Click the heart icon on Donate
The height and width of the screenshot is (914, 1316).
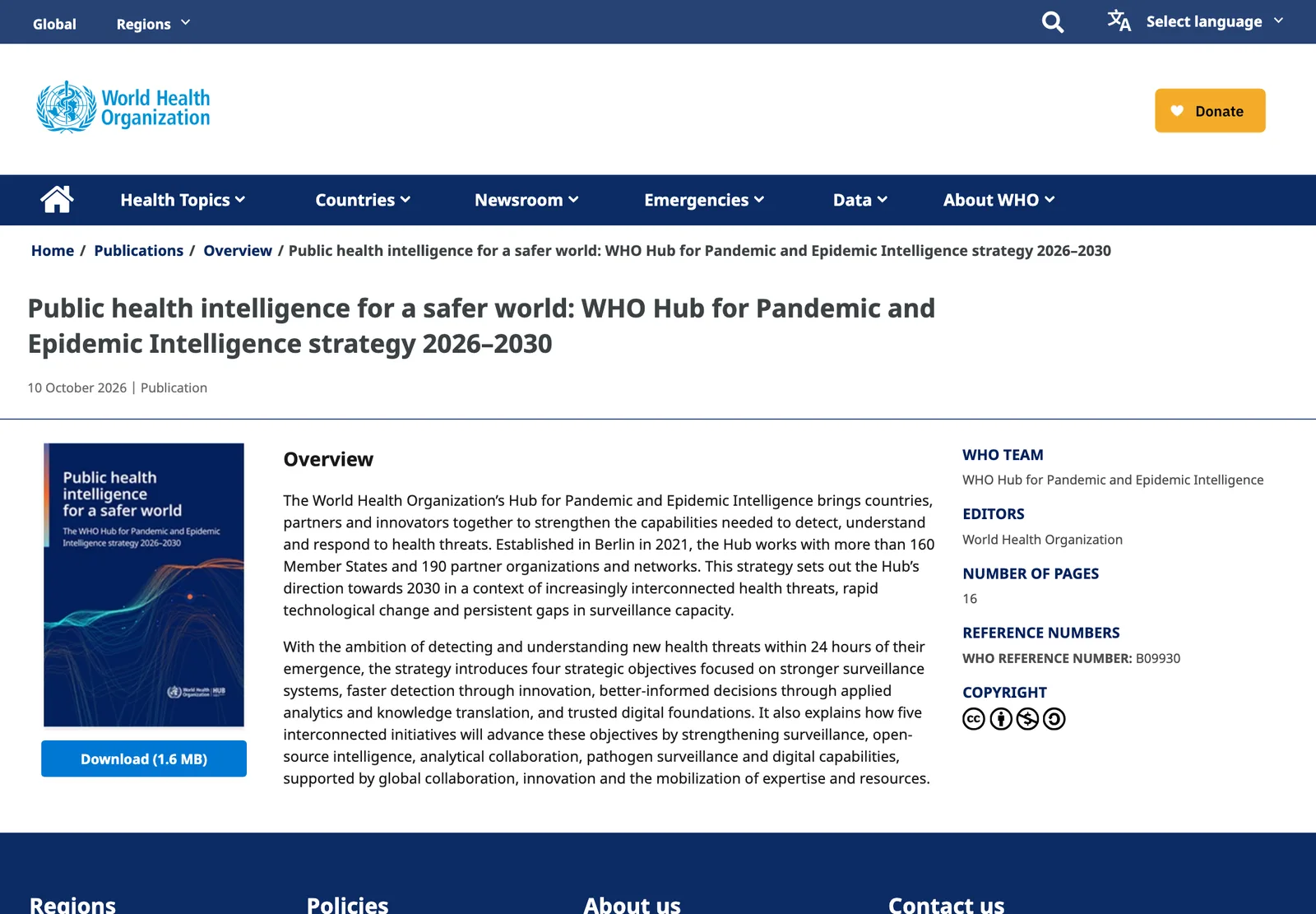tap(1177, 111)
